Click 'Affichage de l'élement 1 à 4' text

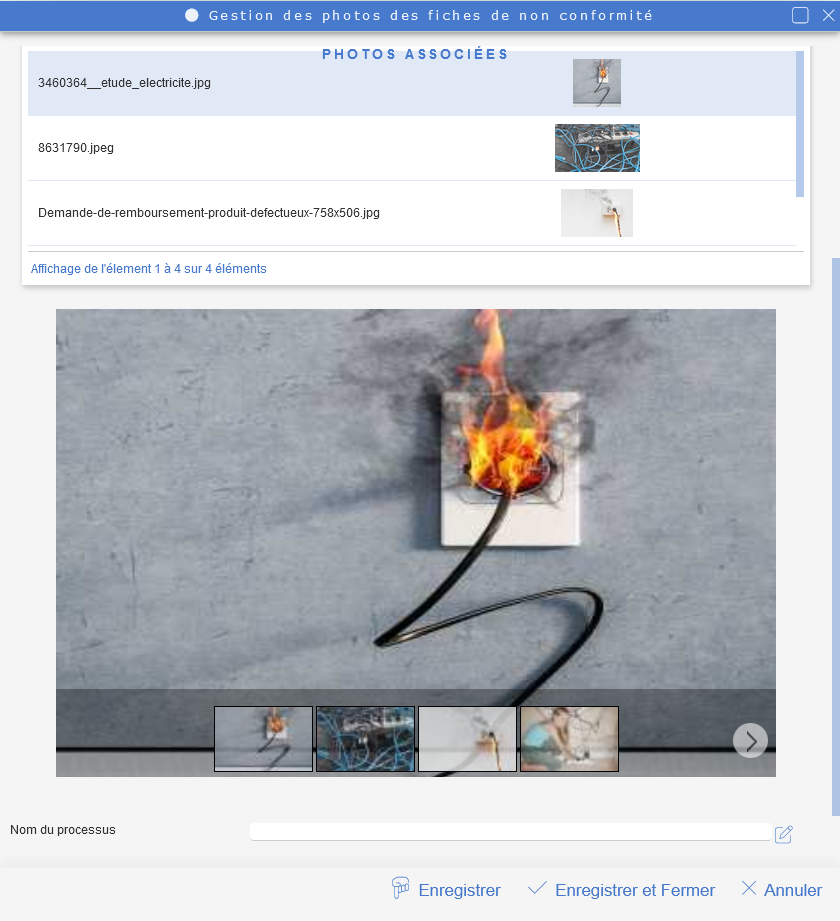point(149,269)
